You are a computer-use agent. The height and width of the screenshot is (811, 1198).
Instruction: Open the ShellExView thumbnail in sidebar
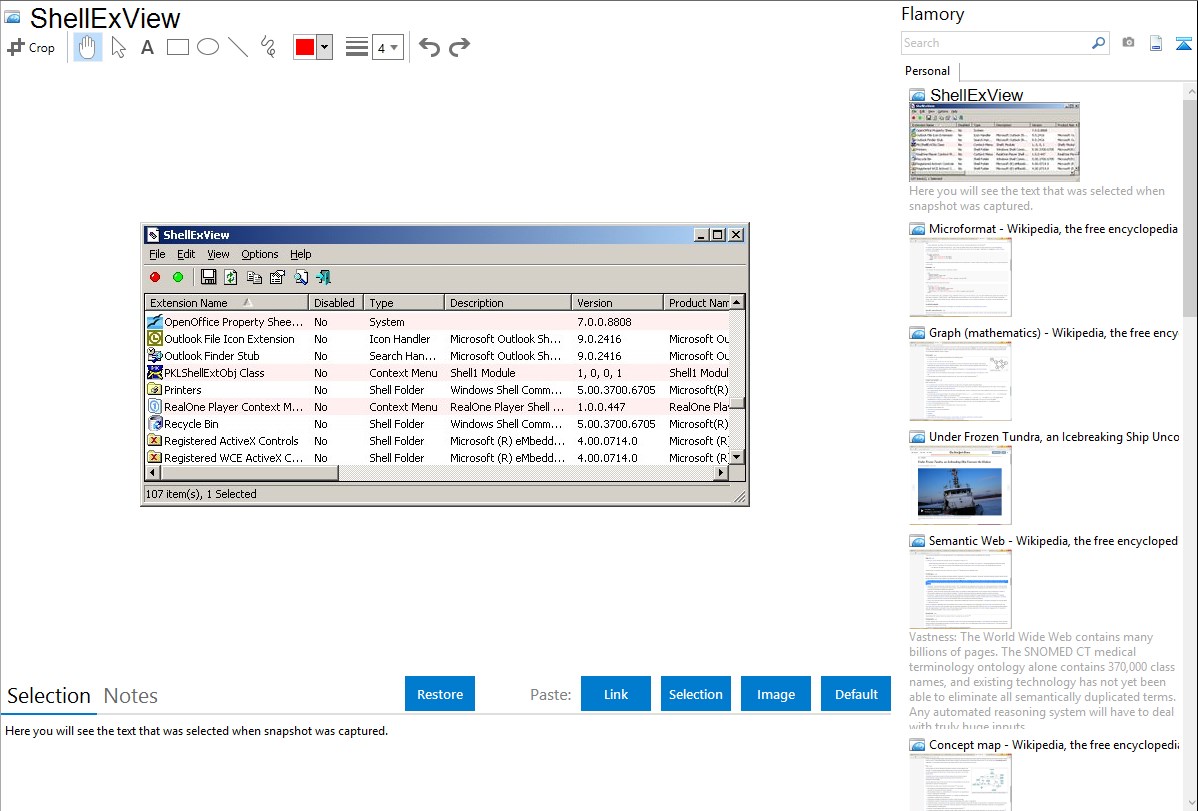tap(994, 141)
